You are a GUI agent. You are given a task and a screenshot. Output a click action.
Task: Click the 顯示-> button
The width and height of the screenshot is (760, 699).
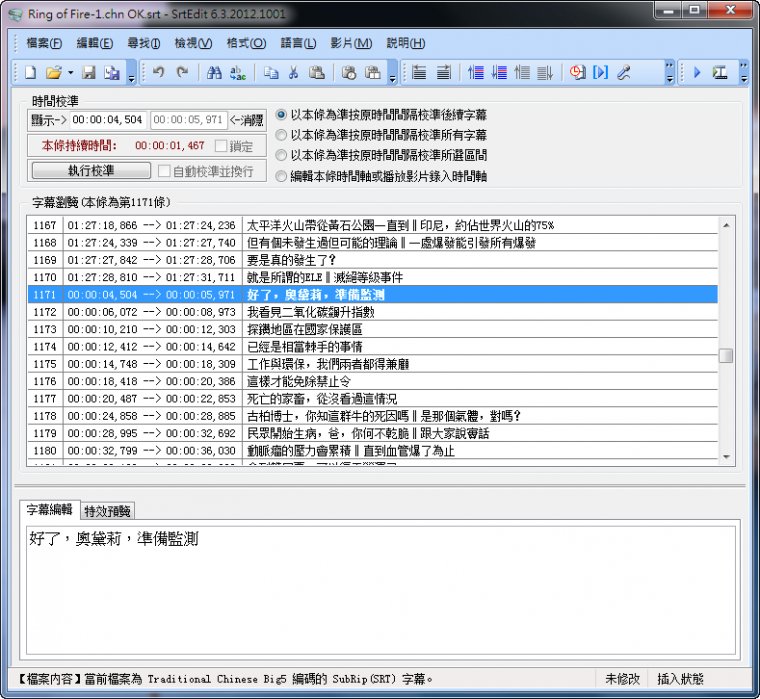pyautogui.click(x=48, y=120)
